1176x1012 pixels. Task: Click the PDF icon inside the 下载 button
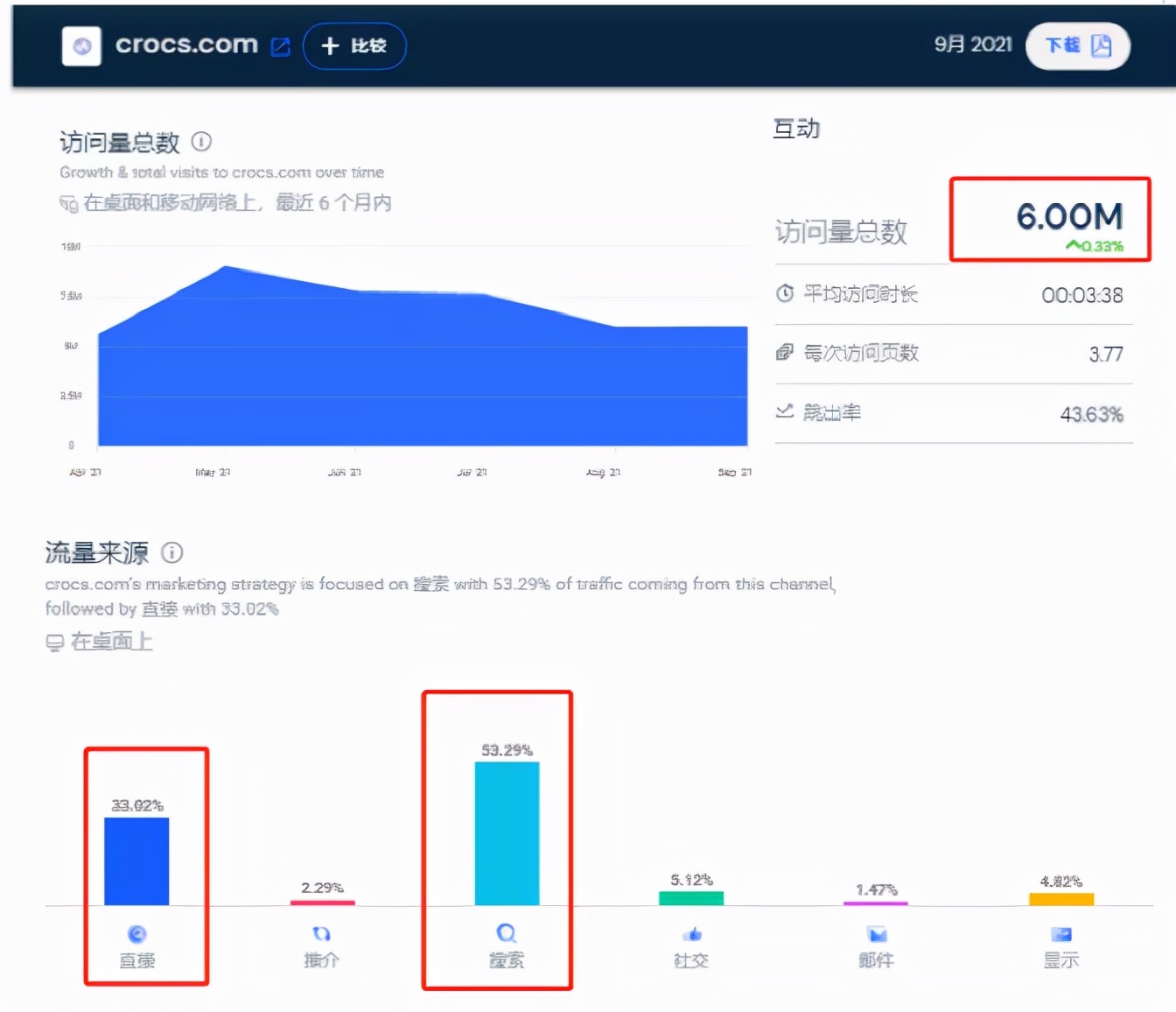click(1102, 46)
